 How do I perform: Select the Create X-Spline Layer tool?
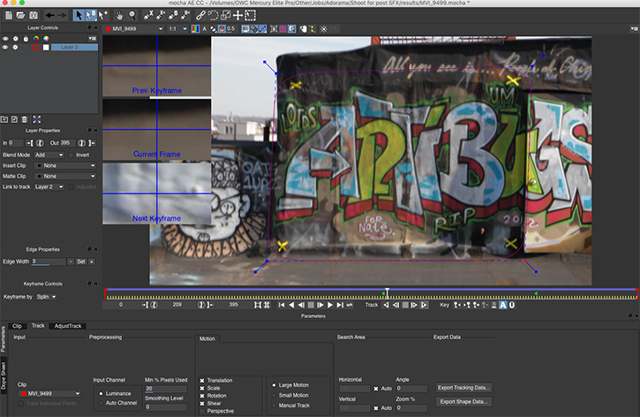point(149,16)
